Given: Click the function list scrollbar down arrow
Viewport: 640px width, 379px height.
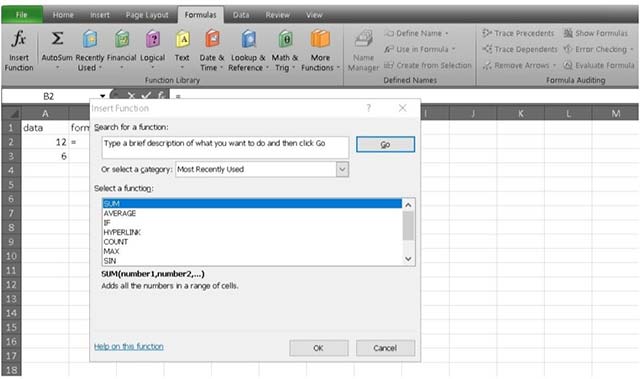Looking at the screenshot, I should [x=408, y=259].
